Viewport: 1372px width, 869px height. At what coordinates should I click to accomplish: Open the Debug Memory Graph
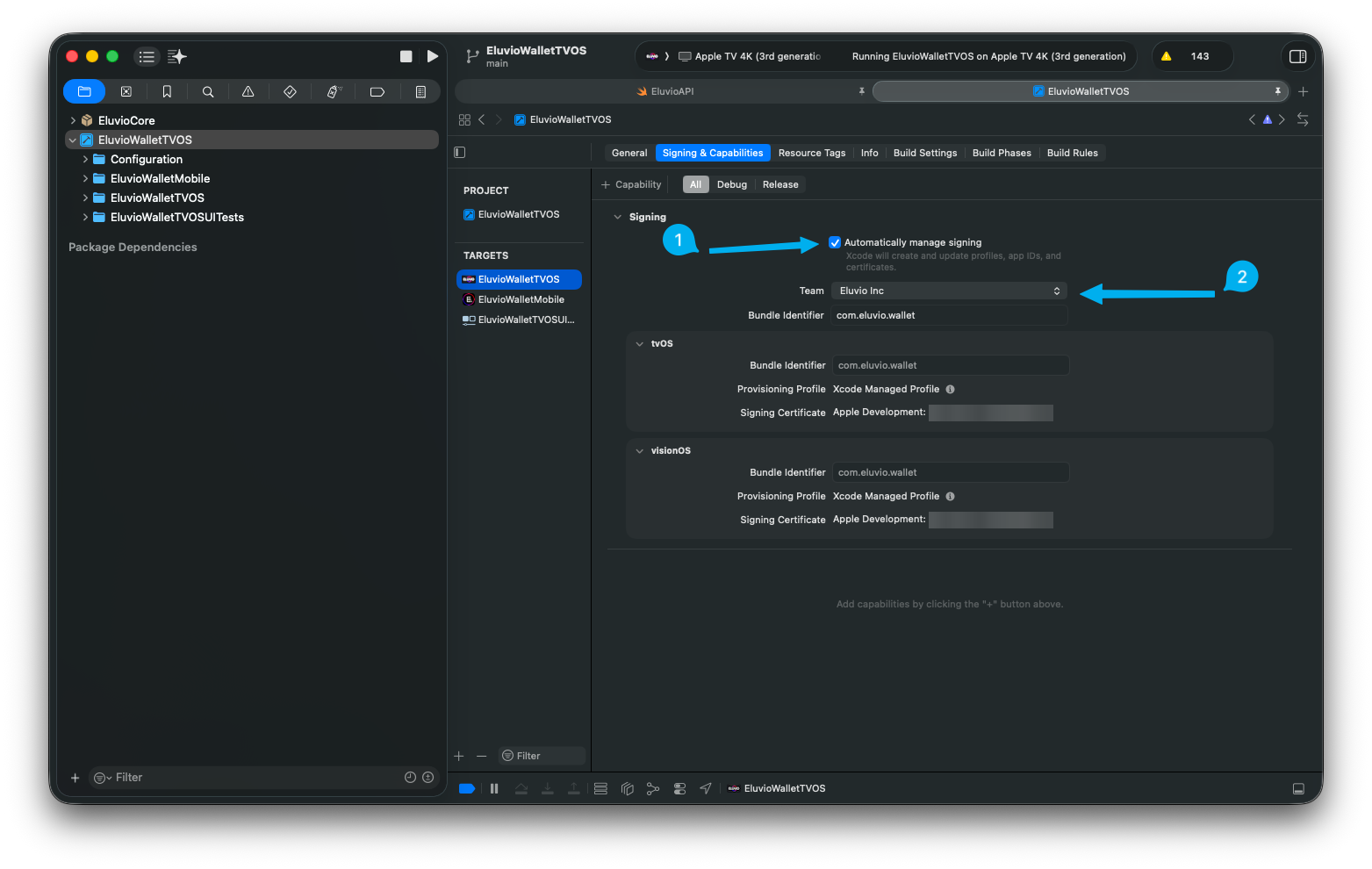click(653, 788)
